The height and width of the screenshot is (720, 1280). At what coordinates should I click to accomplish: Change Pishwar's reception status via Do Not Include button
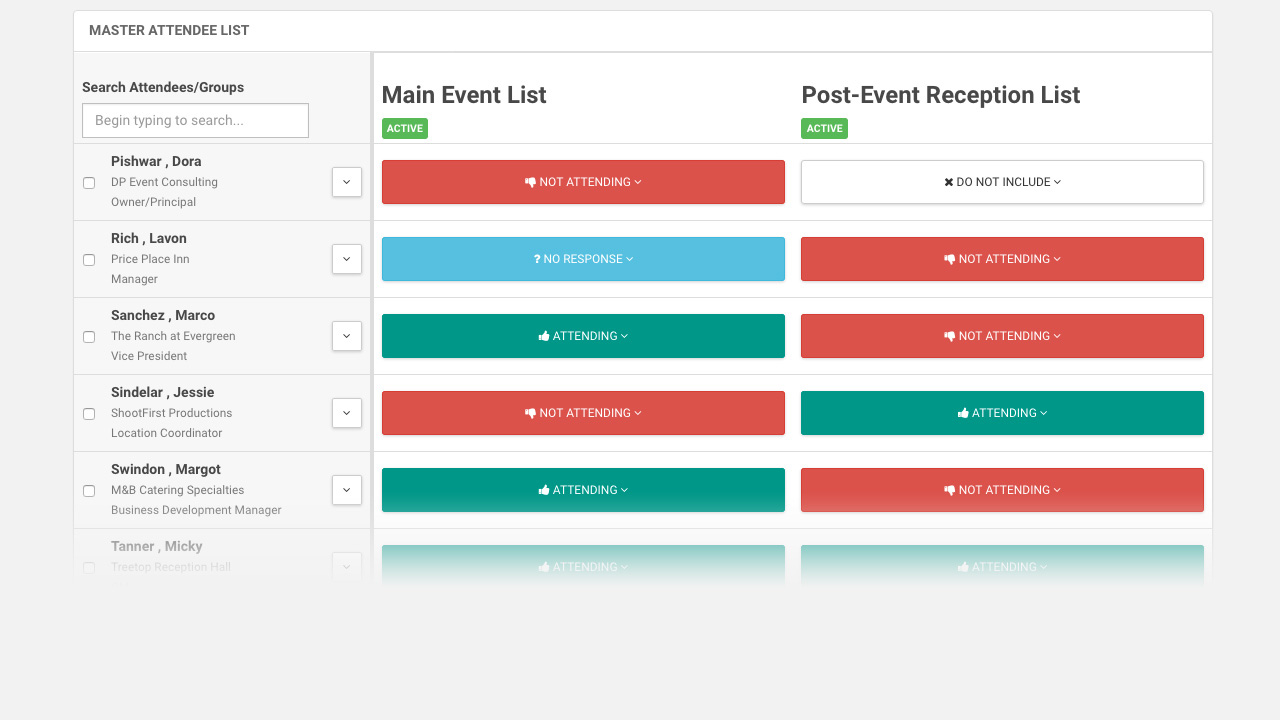(x=1002, y=182)
